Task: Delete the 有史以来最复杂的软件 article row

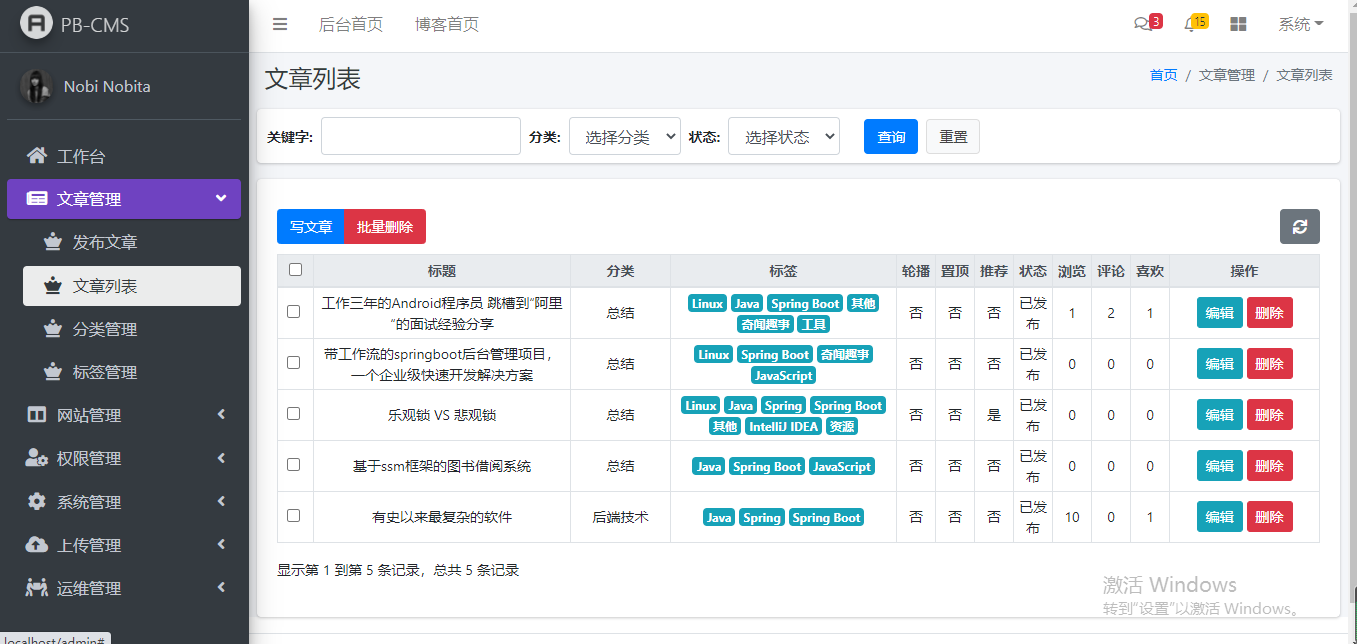Action: tap(1269, 517)
